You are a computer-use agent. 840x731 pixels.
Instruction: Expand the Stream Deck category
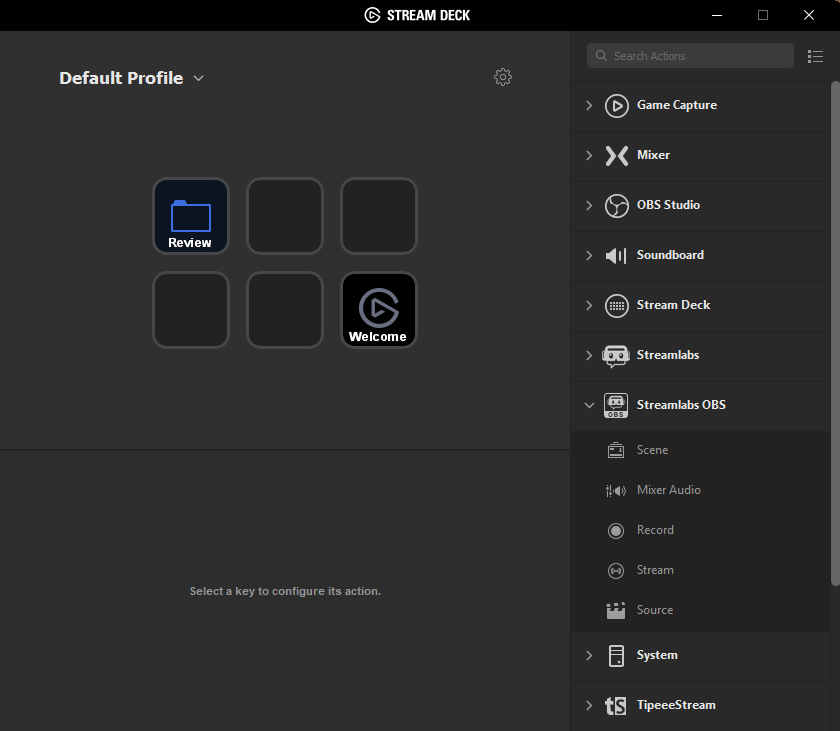(x=589, y=305)
